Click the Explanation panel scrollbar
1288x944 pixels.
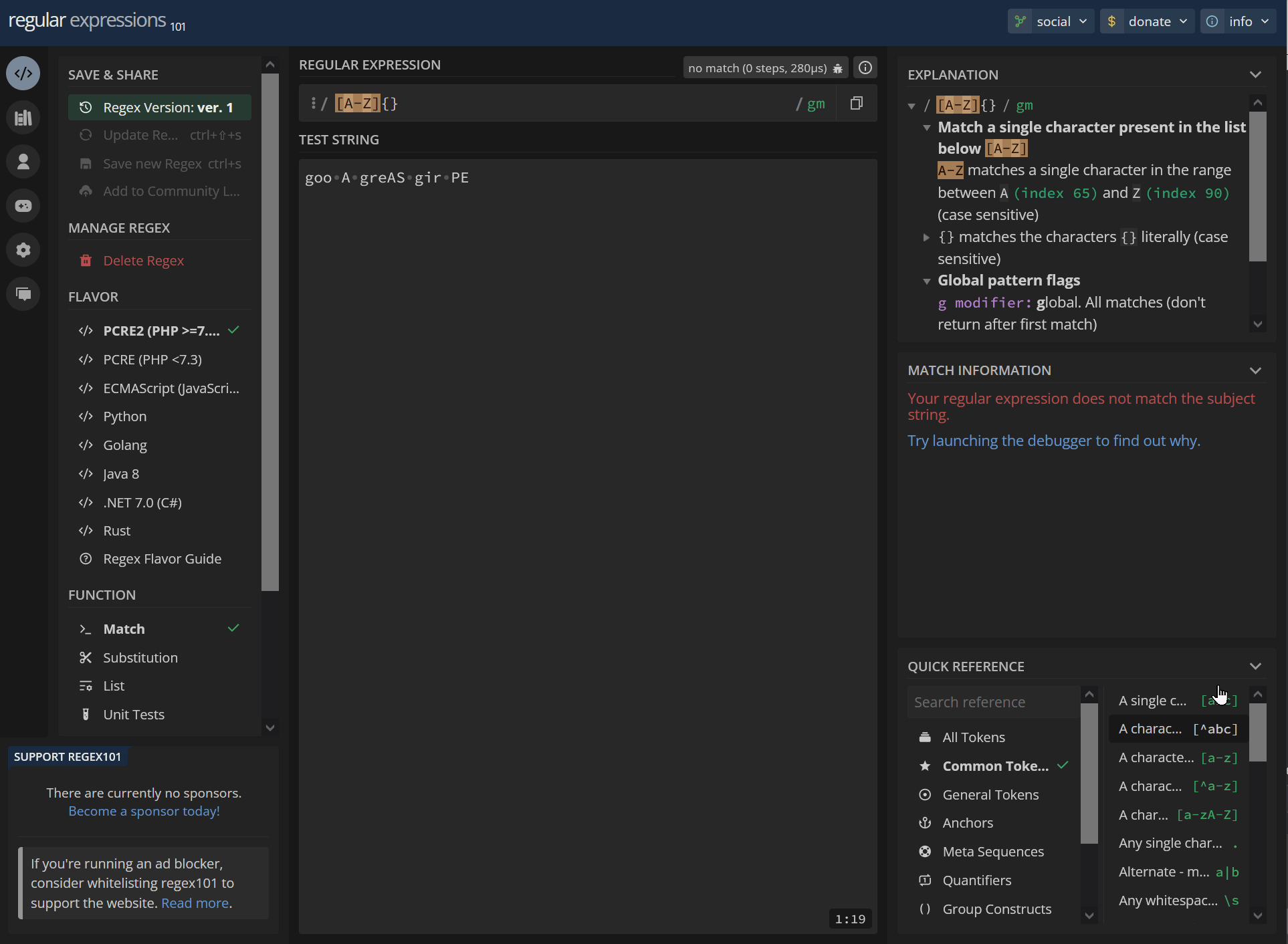(x=1258, y=186)
